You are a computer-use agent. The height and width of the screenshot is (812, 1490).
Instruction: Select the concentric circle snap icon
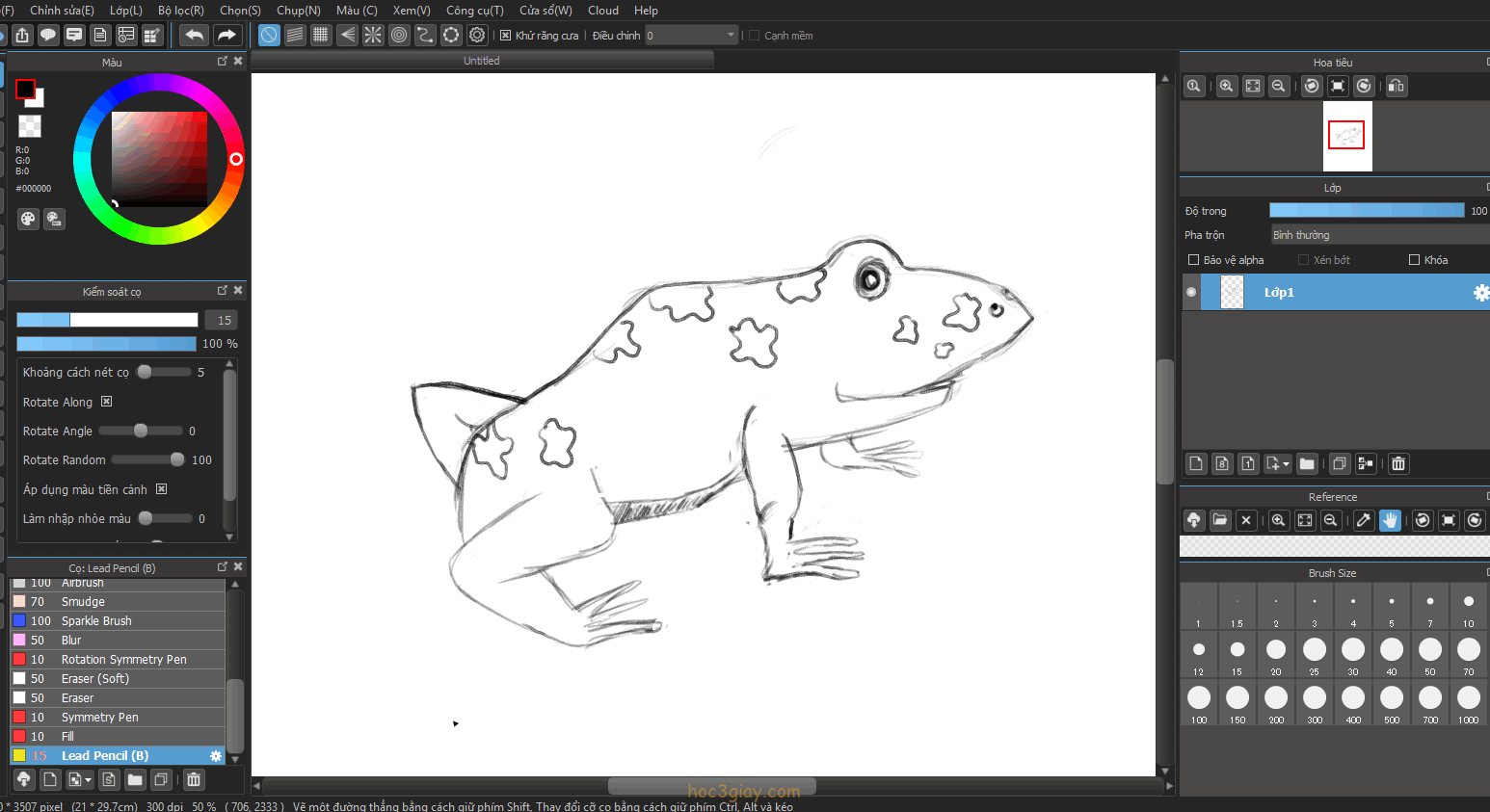(399, 36)
